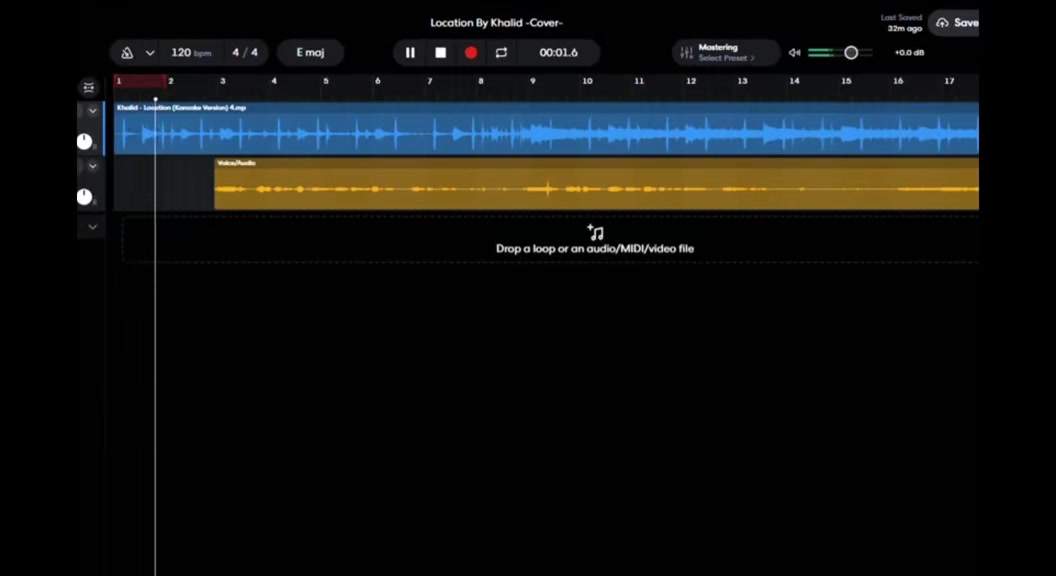Screen dimensions: 1056x576
Task: Expand the Voice/Audio track chevron
Action: click(92, 166)
